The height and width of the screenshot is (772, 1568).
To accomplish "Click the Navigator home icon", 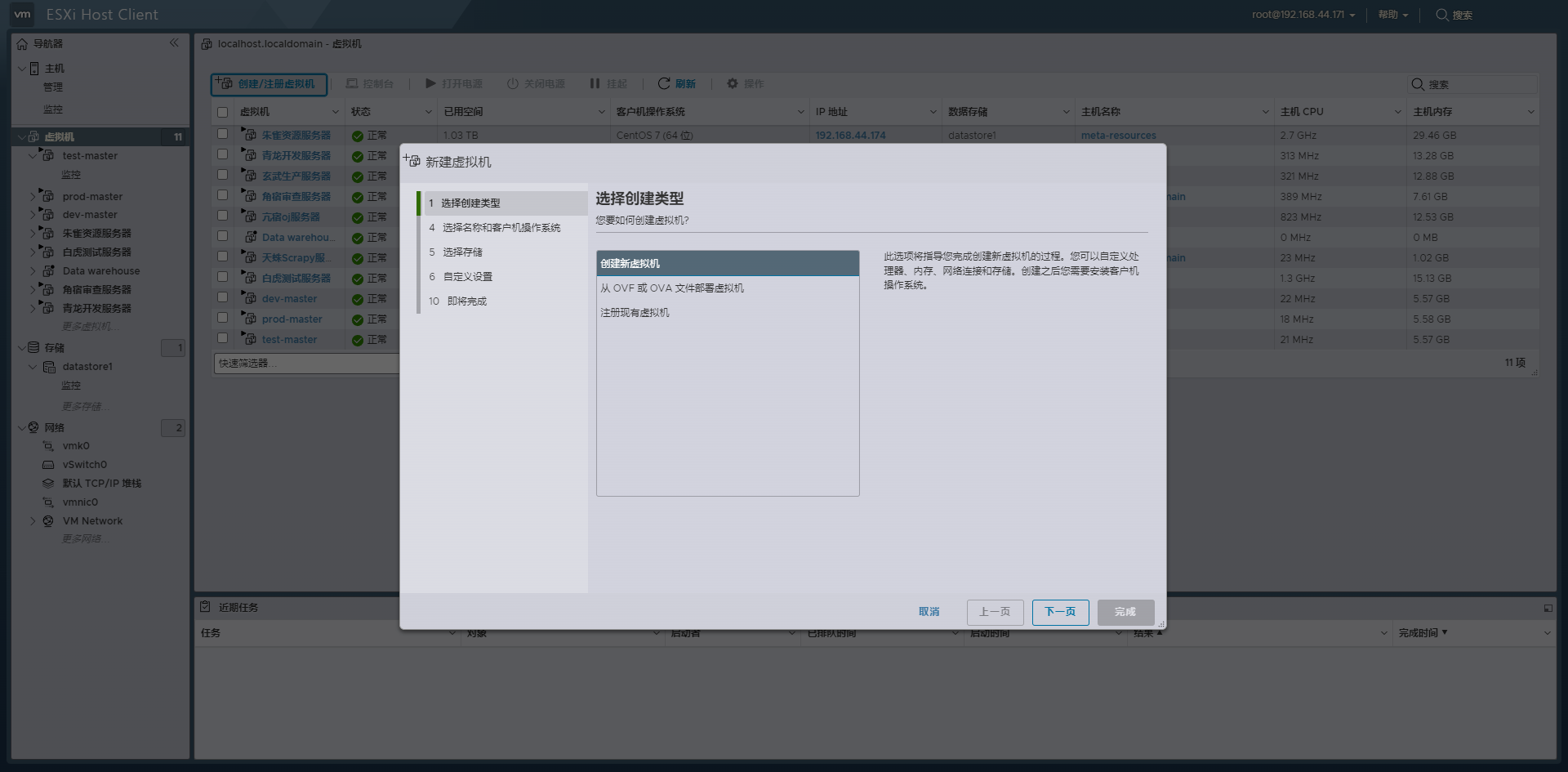I will [22, 44].
